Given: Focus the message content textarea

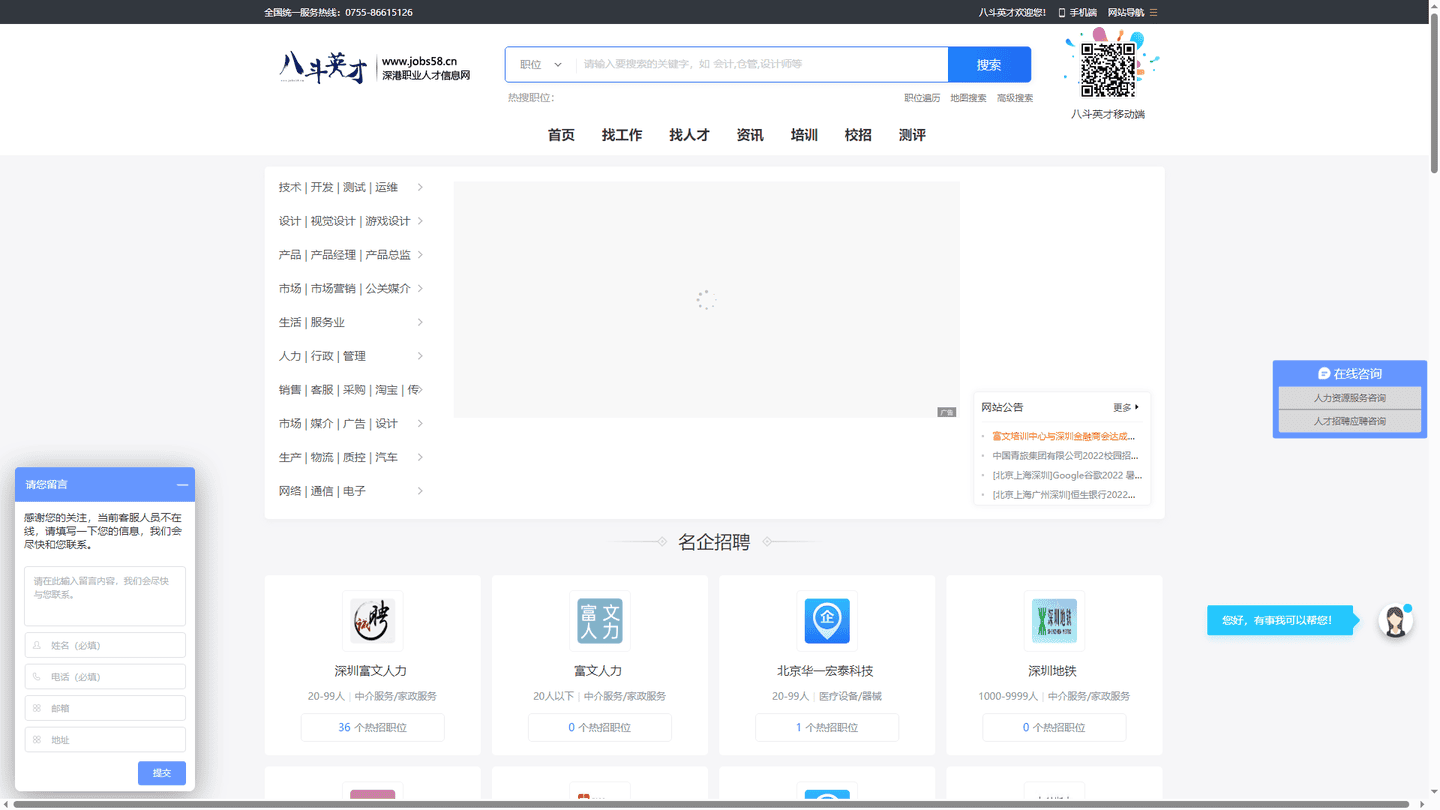Looking at the screenshot, I should click(105, 596).
